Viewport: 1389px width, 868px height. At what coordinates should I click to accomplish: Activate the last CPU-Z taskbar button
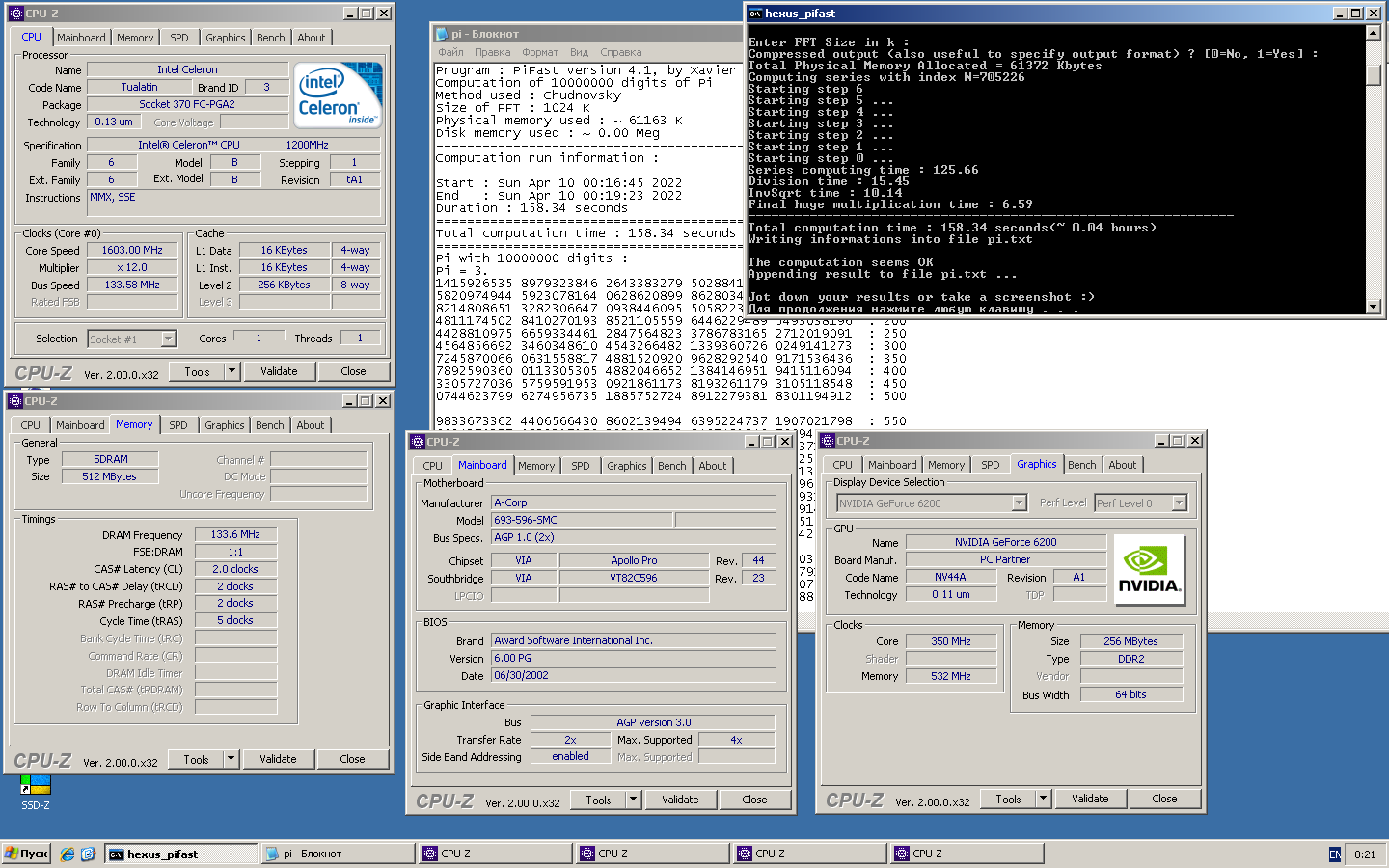coord(968,854)
